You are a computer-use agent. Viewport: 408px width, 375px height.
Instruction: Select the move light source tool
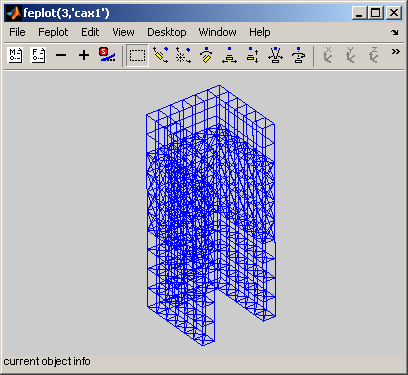coord(183,55)
